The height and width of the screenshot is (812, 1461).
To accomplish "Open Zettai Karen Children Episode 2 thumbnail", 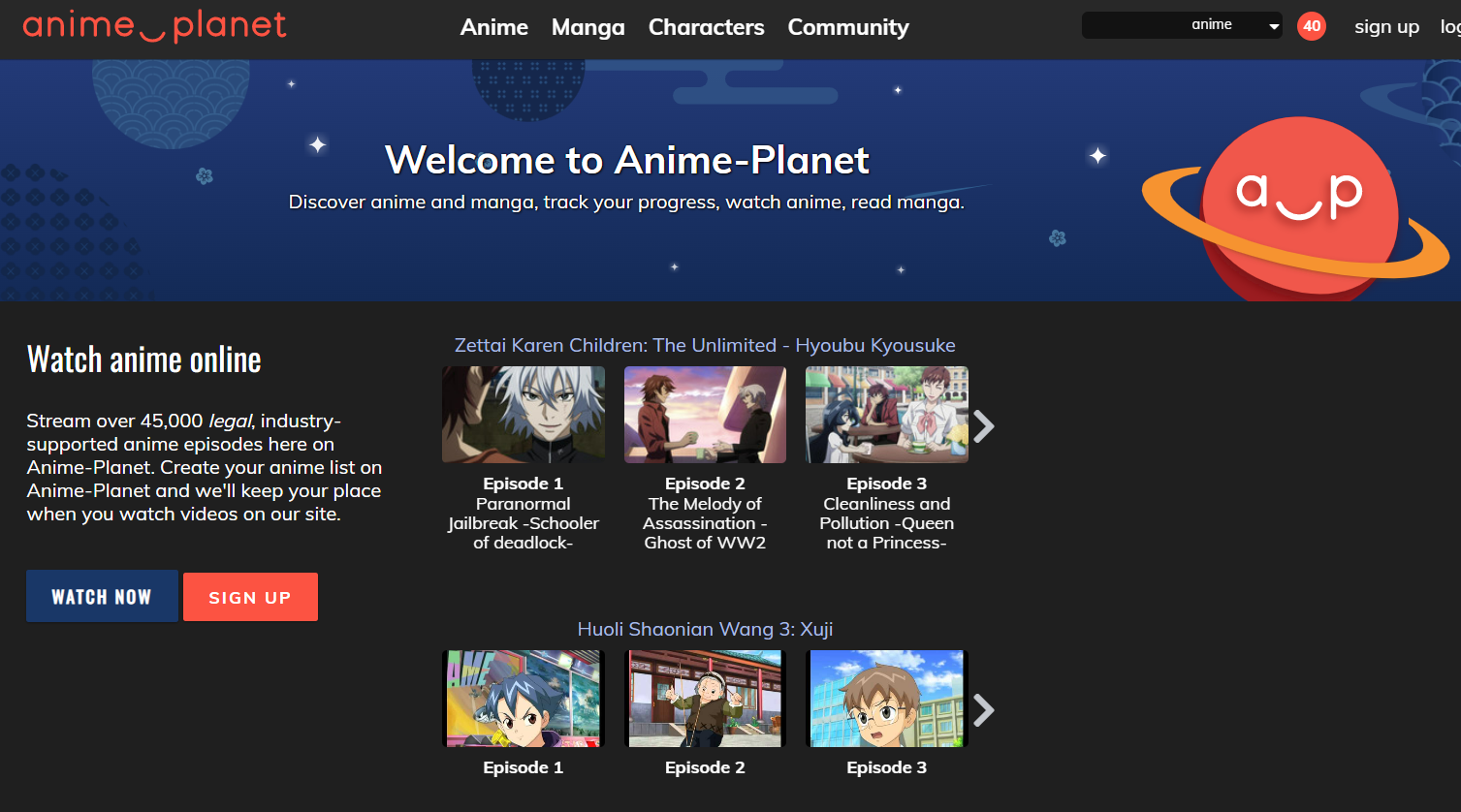I will coord(705,415).
